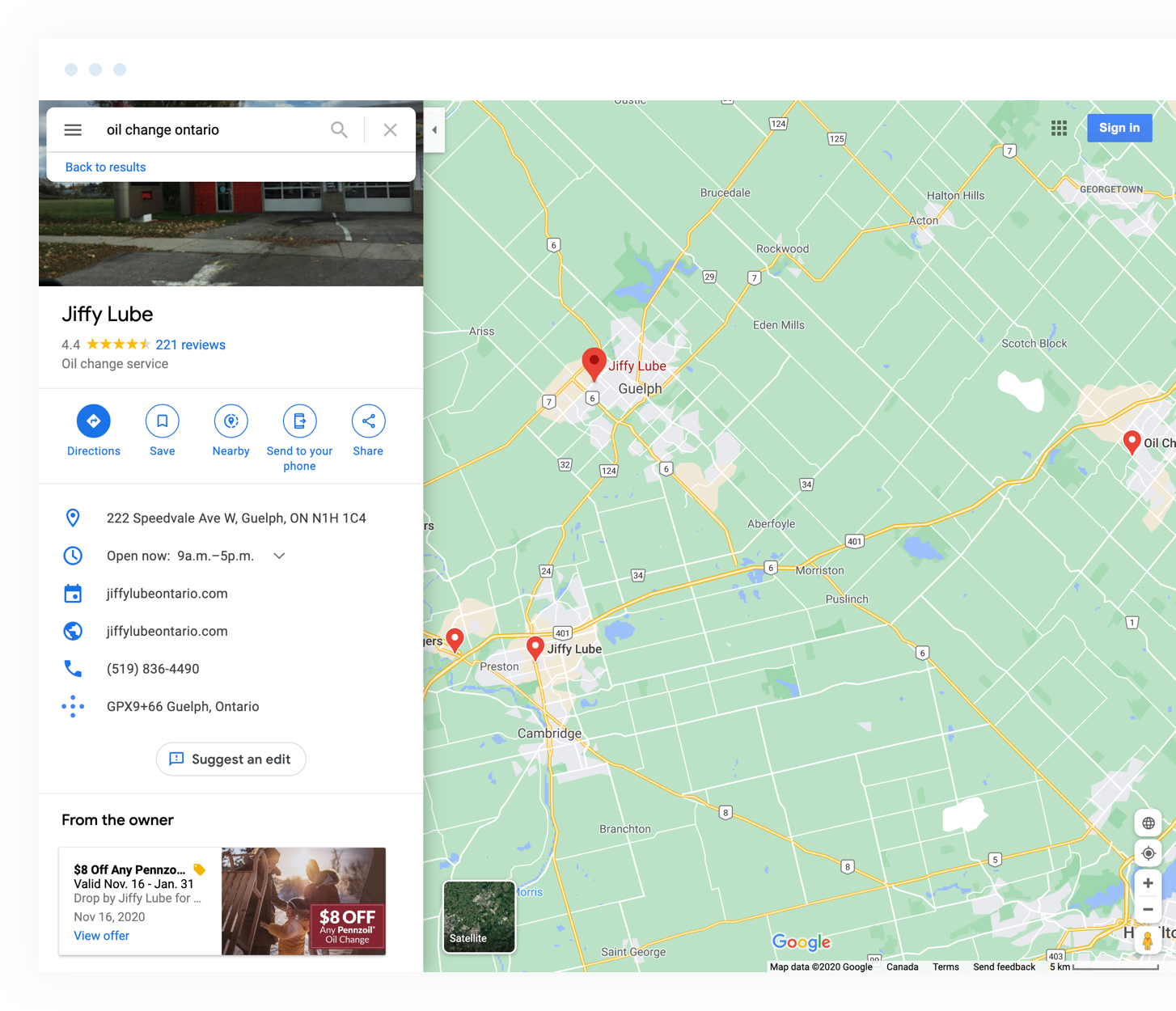Show your location target icon
Image resolution: width=1176 pixels, height=1011 pixels.
1148,853
